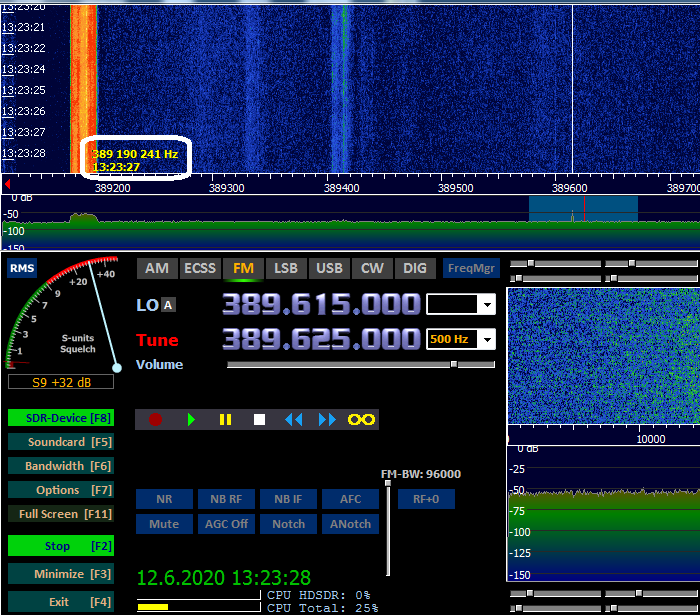
Task: Select FM demodulation mode
Action: (x=243, y=268)
